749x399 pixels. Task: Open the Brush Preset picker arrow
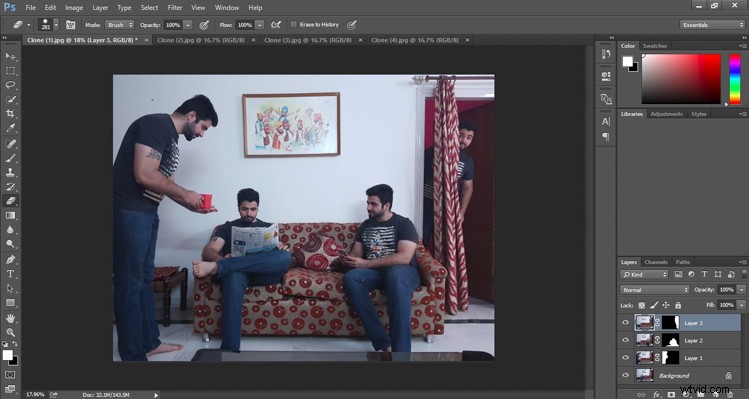point(56,25)
